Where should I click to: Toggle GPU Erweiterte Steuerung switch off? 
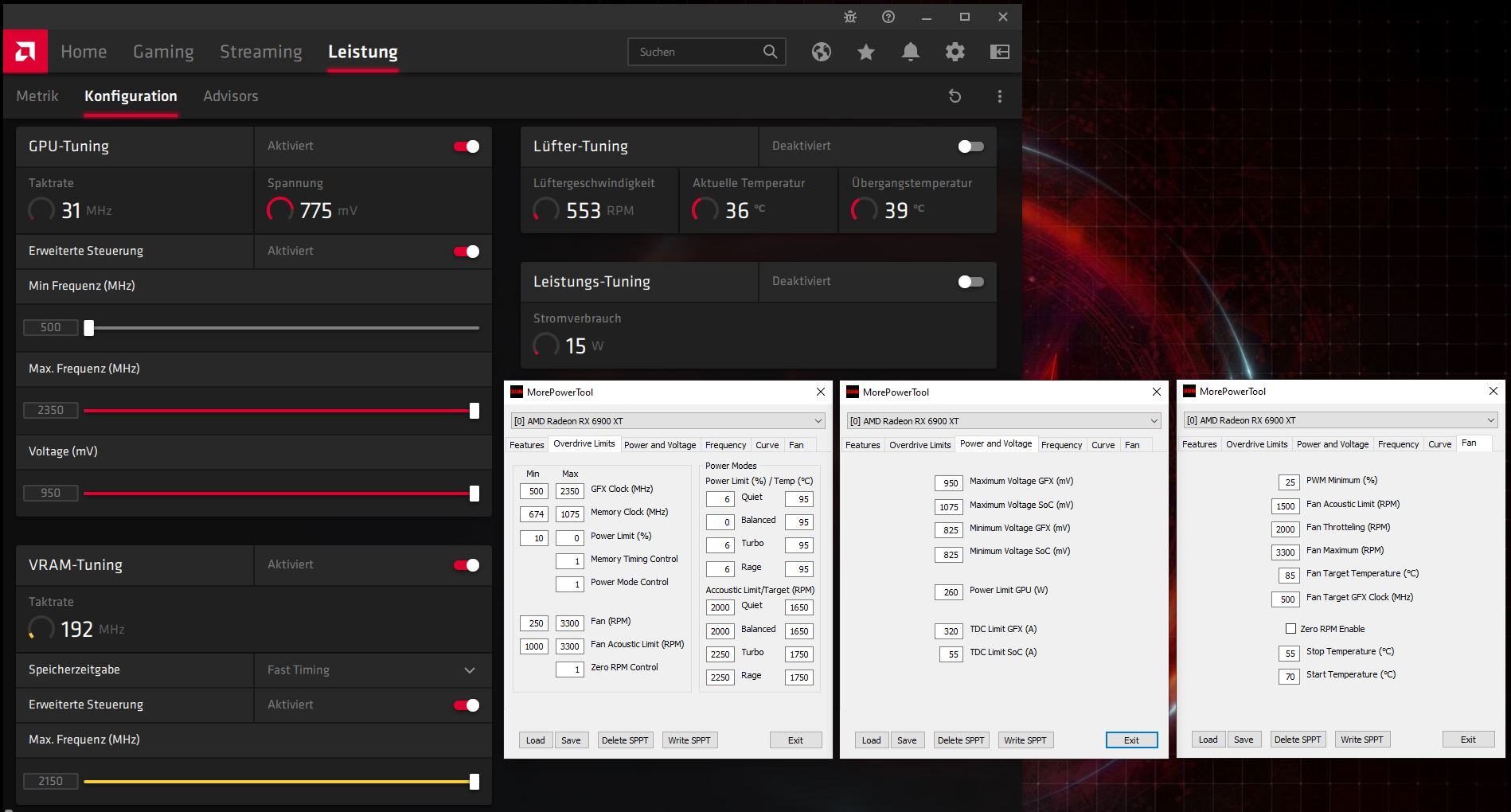click(467, 252)
